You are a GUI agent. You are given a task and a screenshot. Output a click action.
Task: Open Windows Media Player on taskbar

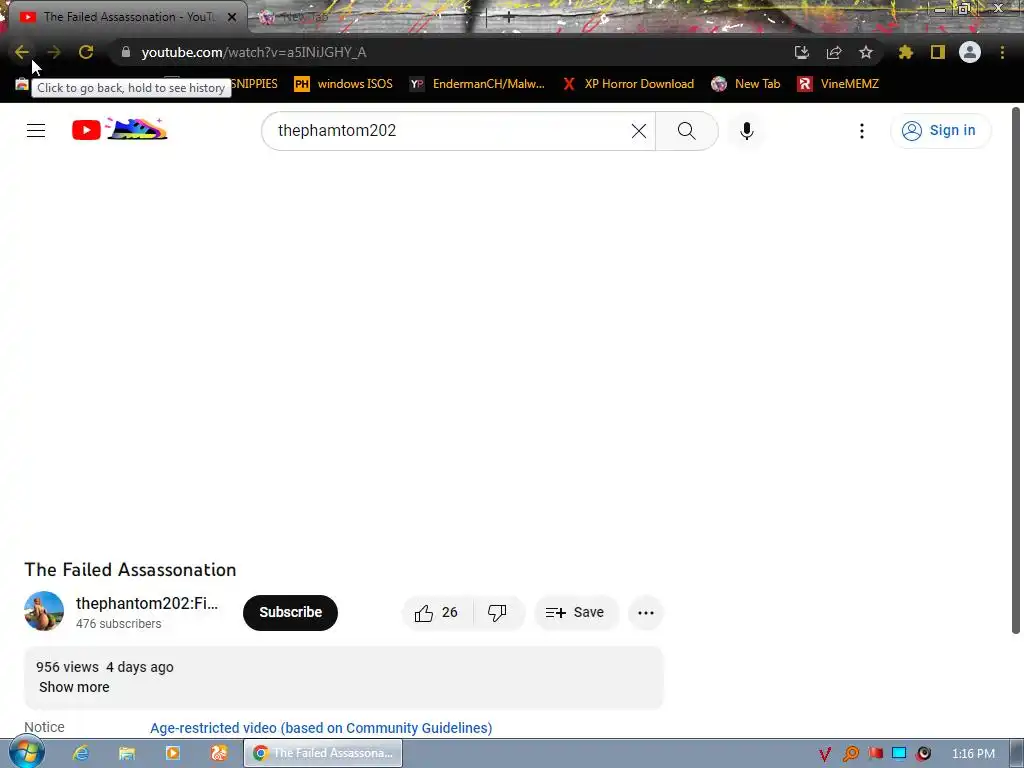click(173, 753)
